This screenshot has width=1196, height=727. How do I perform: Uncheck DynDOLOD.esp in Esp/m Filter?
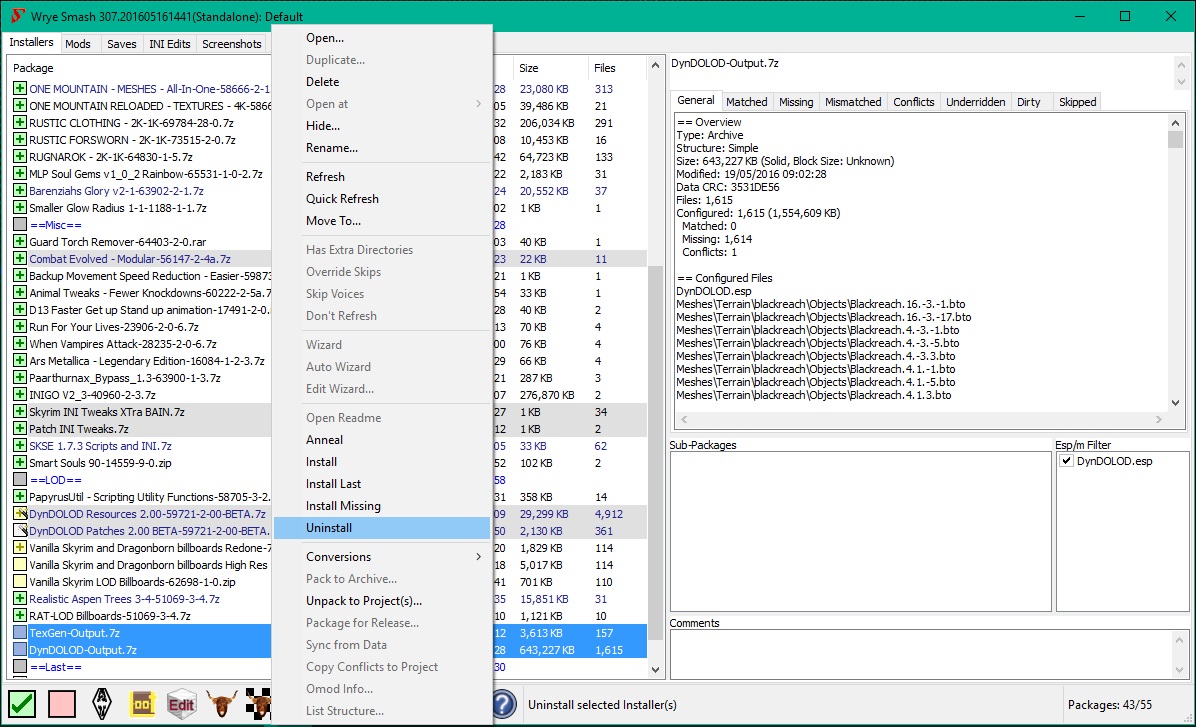tap(1066, 461)
